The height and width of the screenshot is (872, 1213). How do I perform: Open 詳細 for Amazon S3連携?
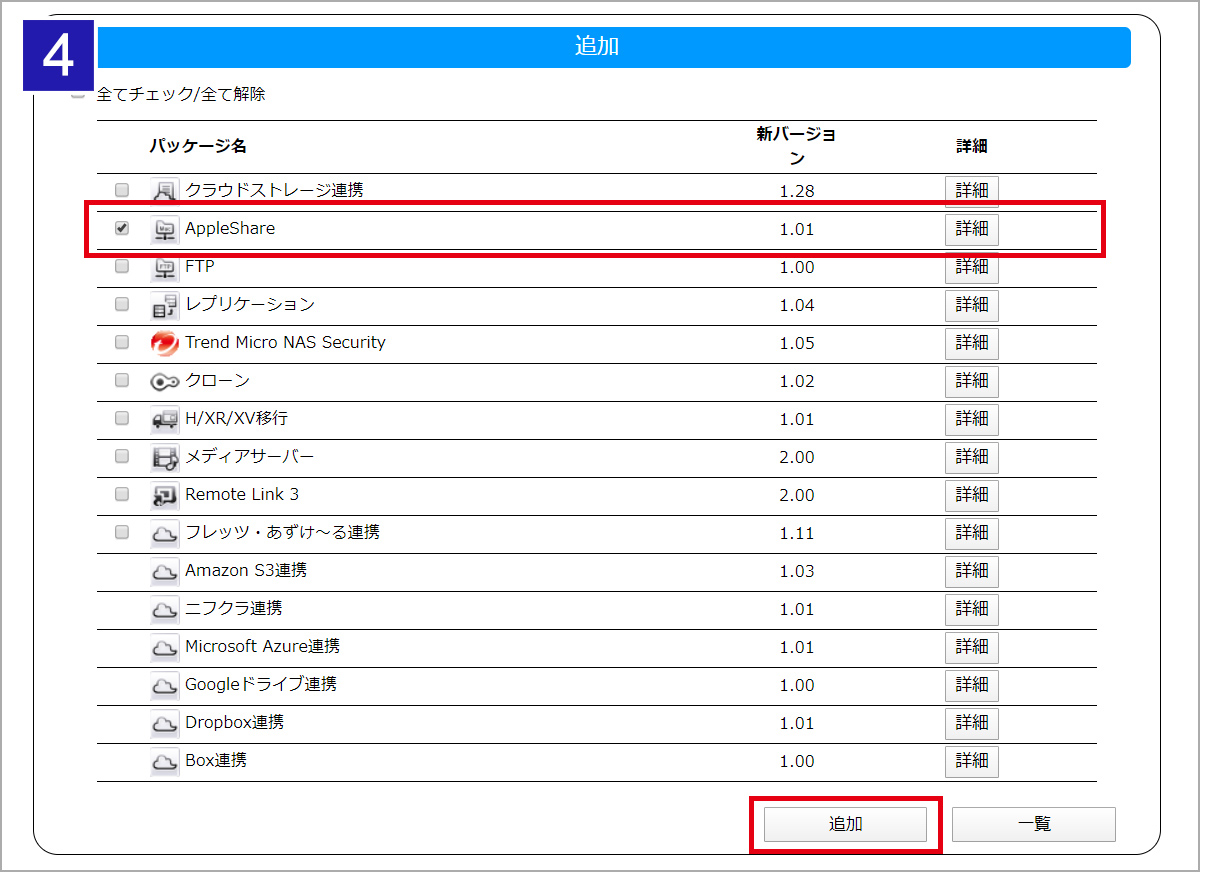click(972, 571)
